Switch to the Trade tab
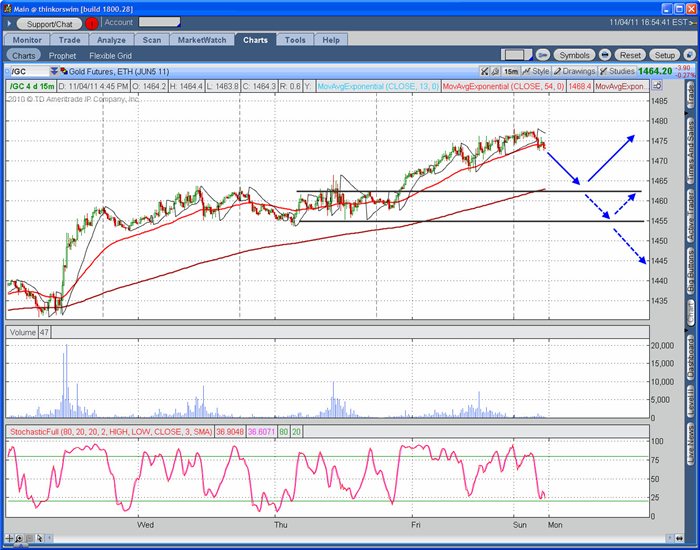The height and width of the screenshot is (550, 700). (70, 40)
